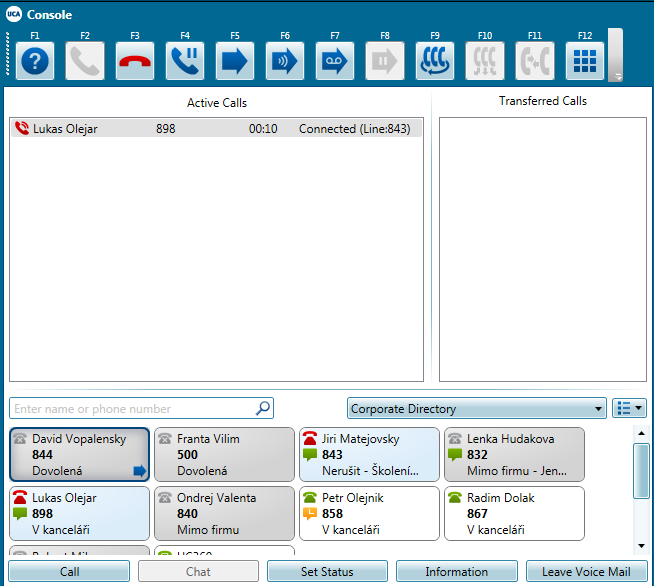Image resolution: width=654 pixels, height=586 pixels.
Task: Click the F10 grayed conference icon
Action: 485,61
